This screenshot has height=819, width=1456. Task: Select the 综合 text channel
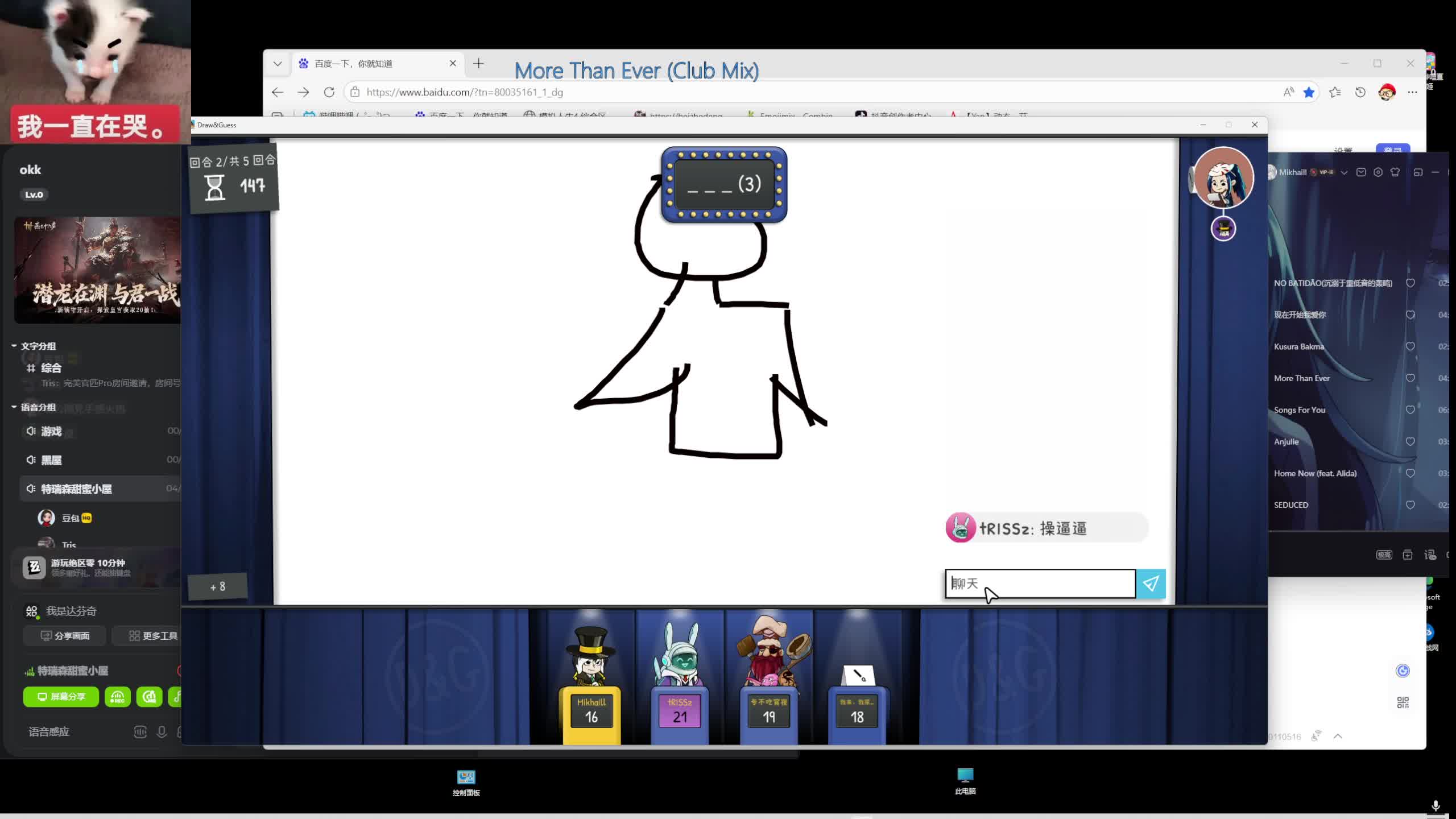tap(51, 368)
